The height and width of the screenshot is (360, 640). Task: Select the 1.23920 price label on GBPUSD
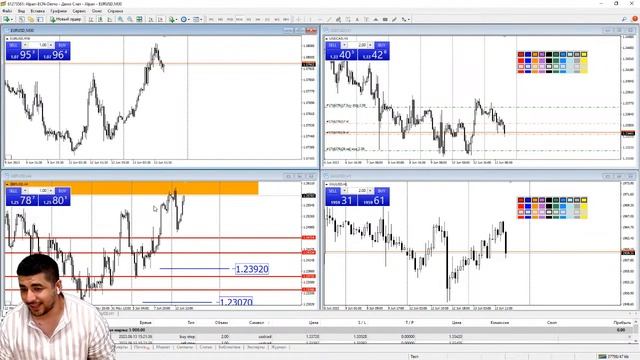point(252,269)
